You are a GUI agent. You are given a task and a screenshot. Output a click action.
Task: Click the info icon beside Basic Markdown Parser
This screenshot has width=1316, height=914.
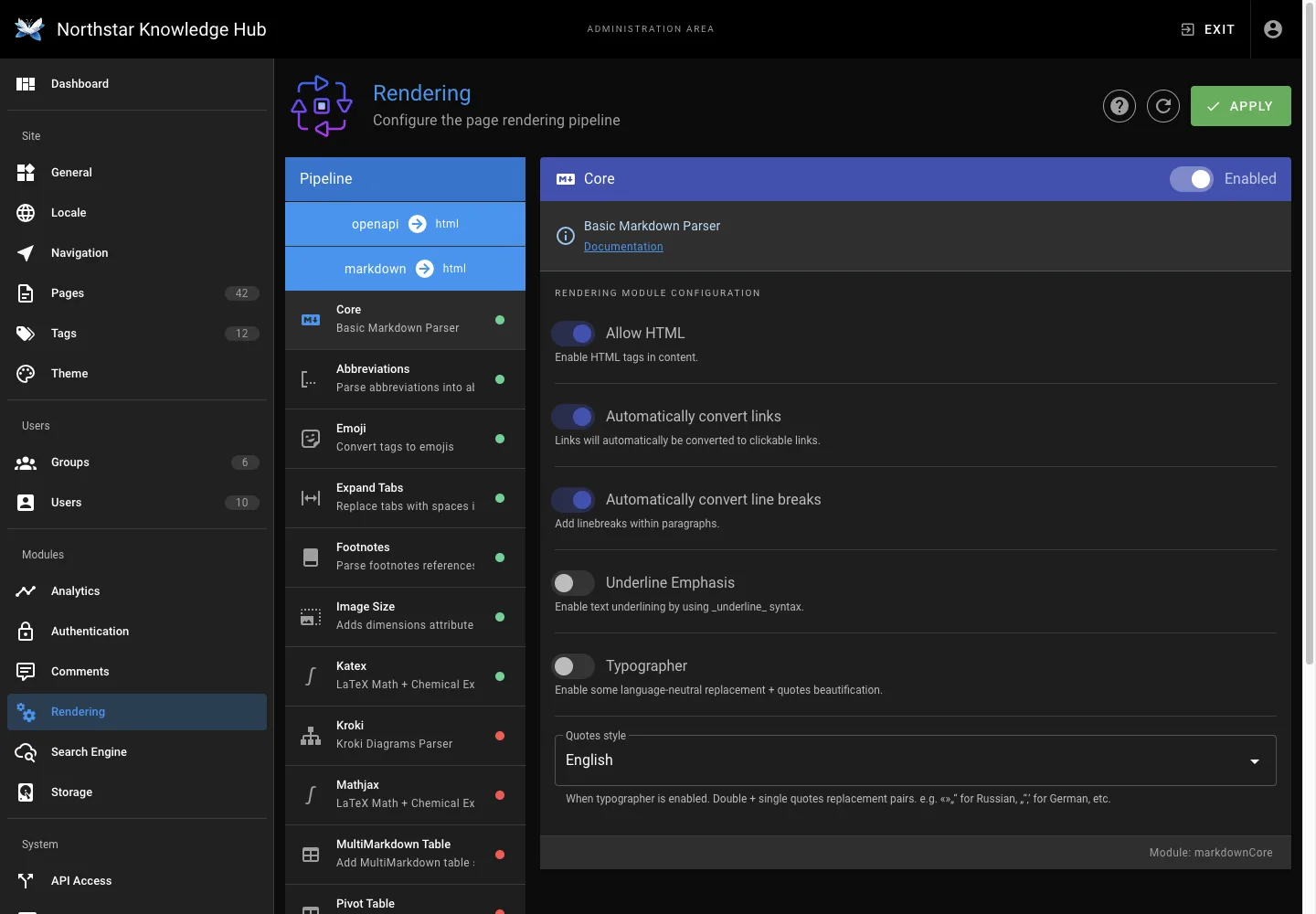[x=566, y=236]
